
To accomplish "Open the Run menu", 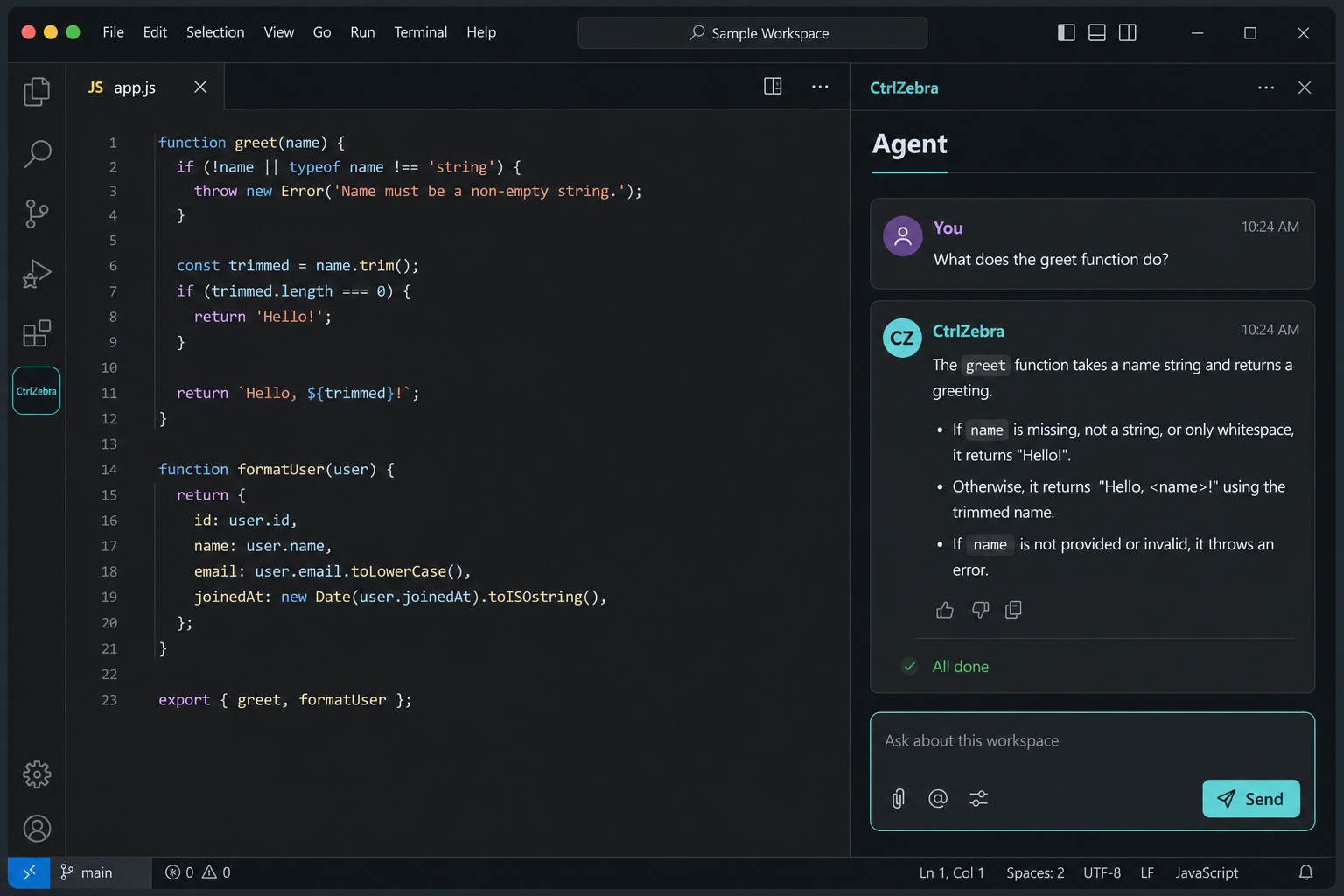I will coord(362,32).
